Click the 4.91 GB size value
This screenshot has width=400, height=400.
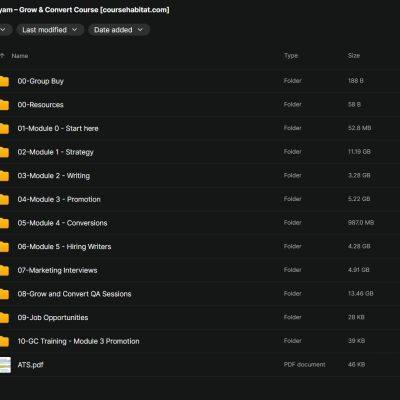pyautogui.click(x=359, y=270)
